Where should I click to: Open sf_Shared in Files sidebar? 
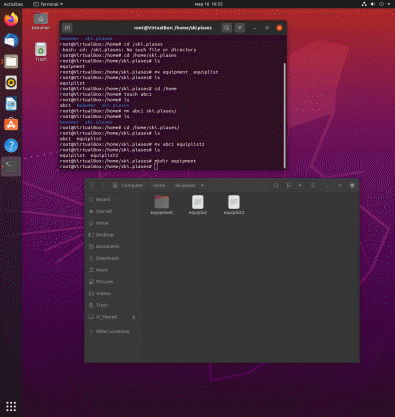113,317
